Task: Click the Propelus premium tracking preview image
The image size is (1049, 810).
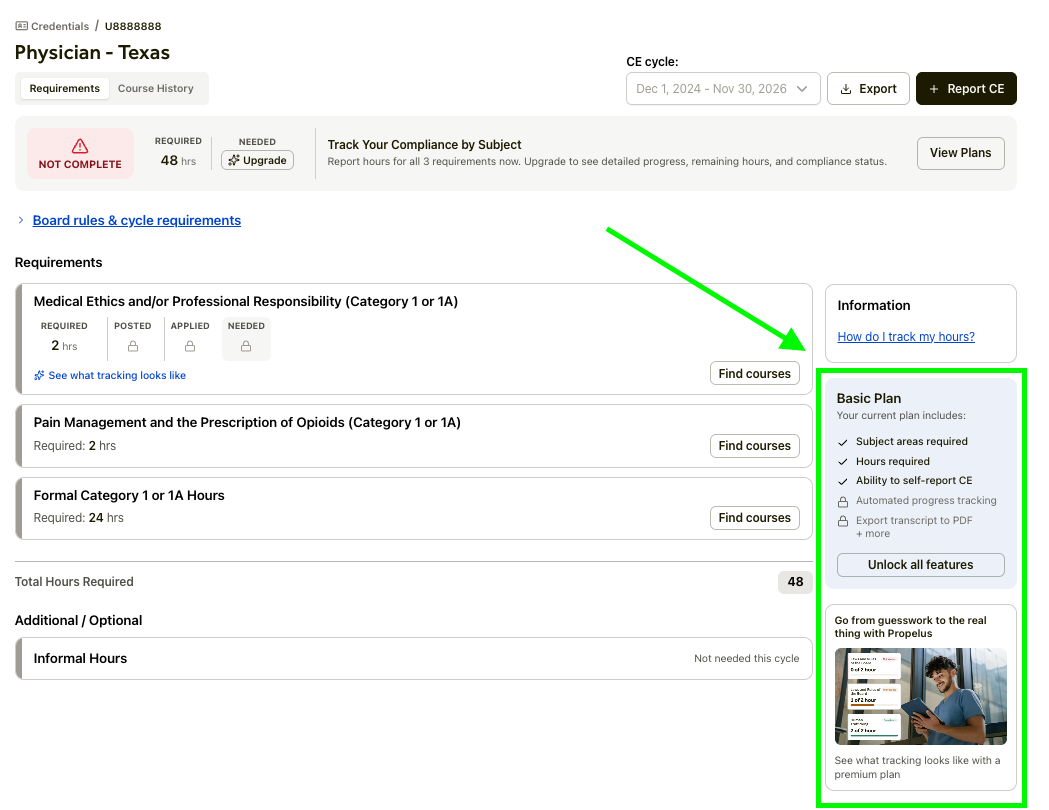Action: click(x=920, y=696)
